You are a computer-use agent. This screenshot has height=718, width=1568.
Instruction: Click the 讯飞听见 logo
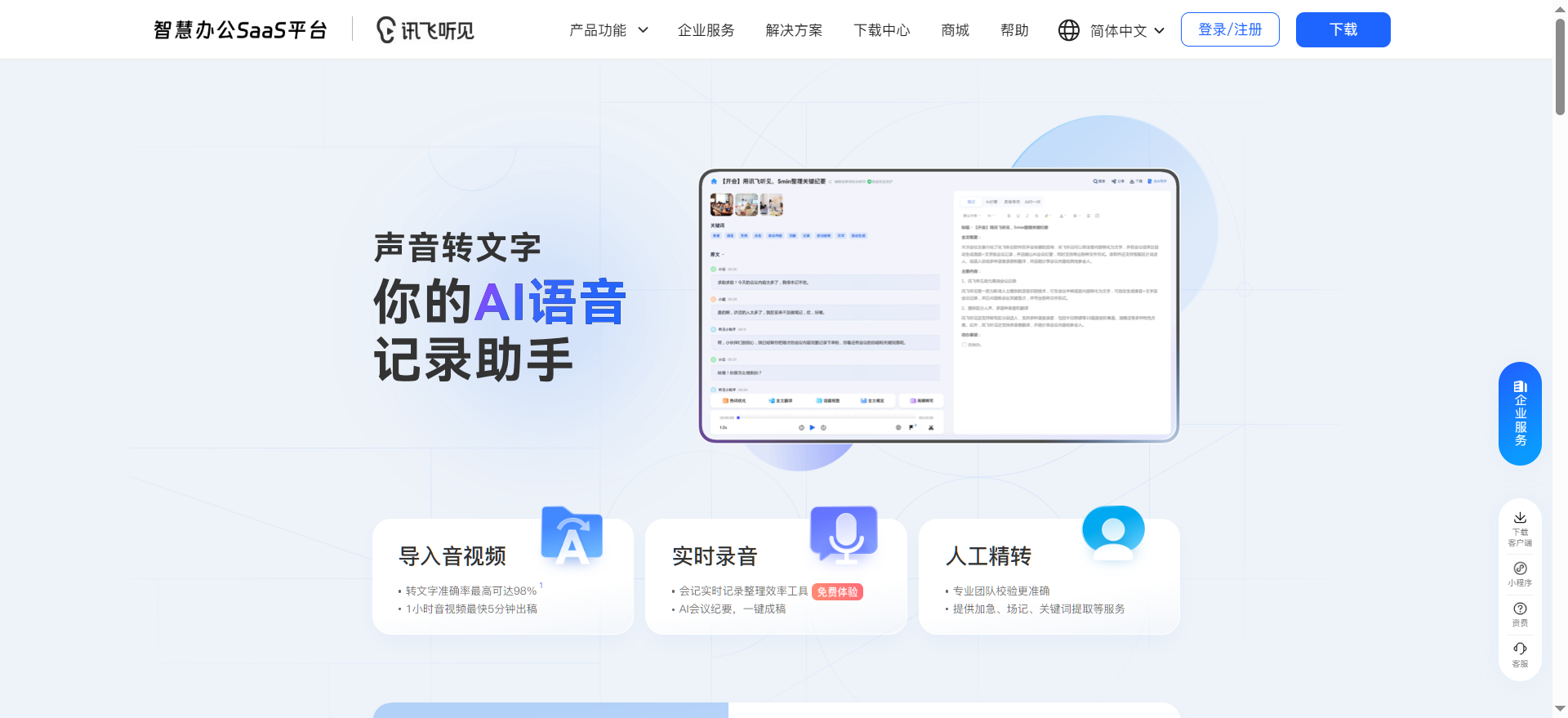pos(425,30)
